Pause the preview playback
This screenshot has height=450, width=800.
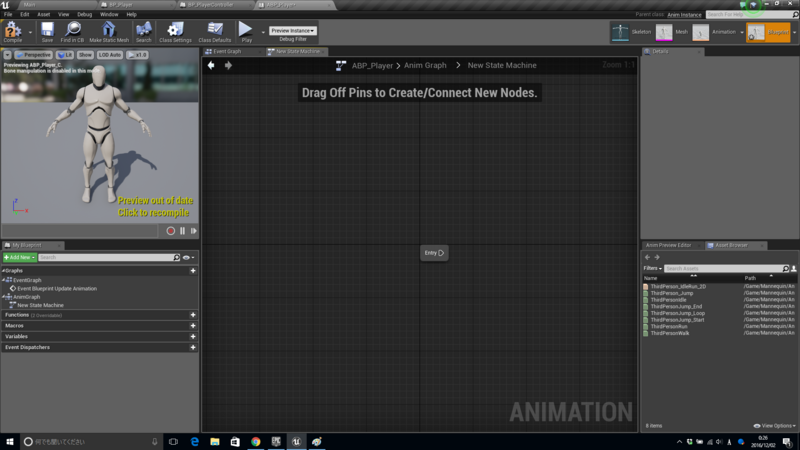coord(183,231)
